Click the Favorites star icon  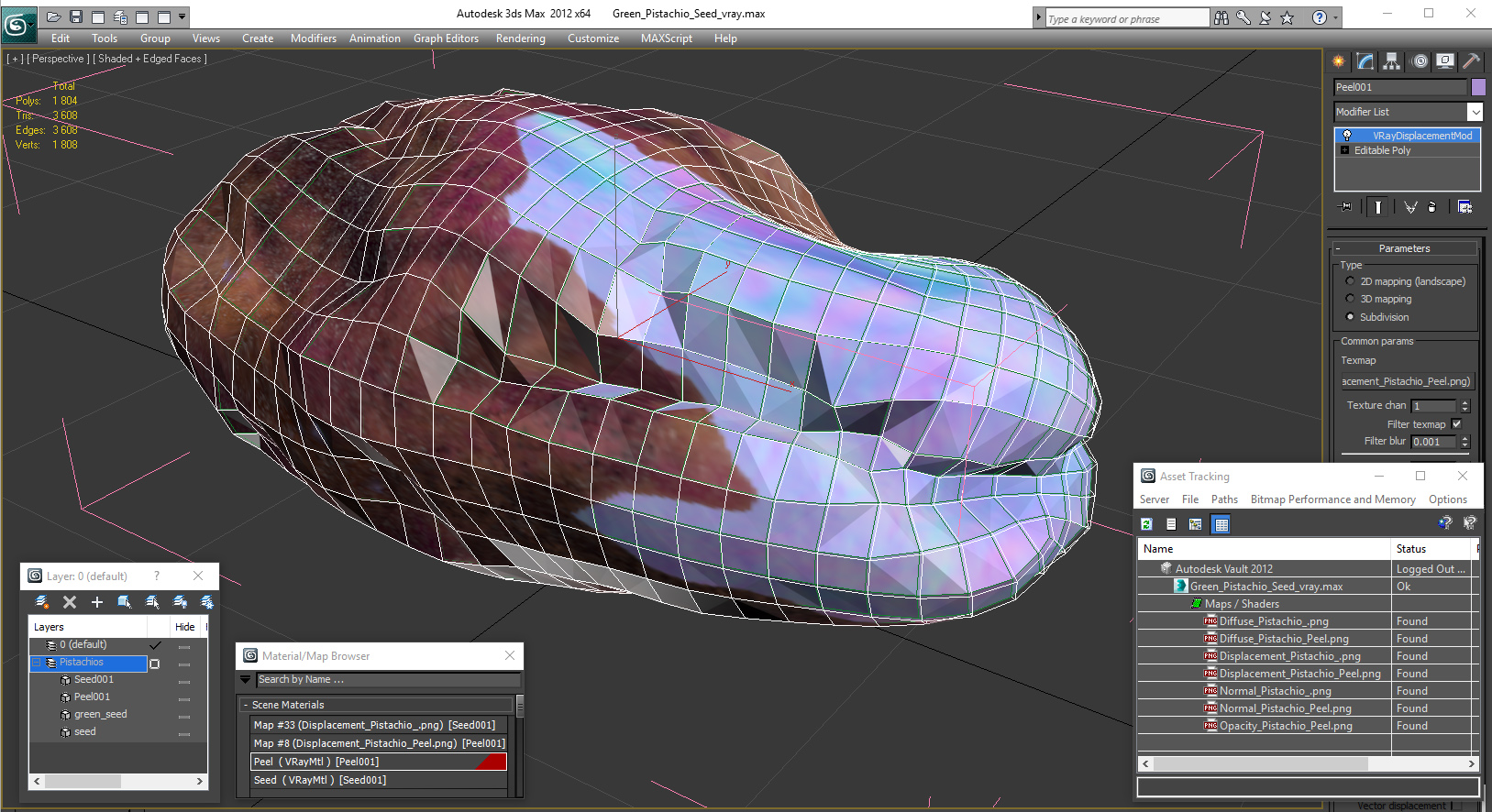[1288, 17]
